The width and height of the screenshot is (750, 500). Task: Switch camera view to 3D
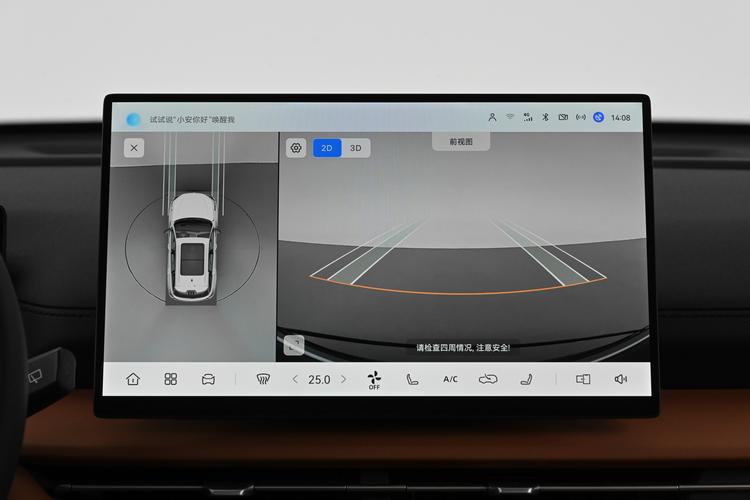[356, 148]
